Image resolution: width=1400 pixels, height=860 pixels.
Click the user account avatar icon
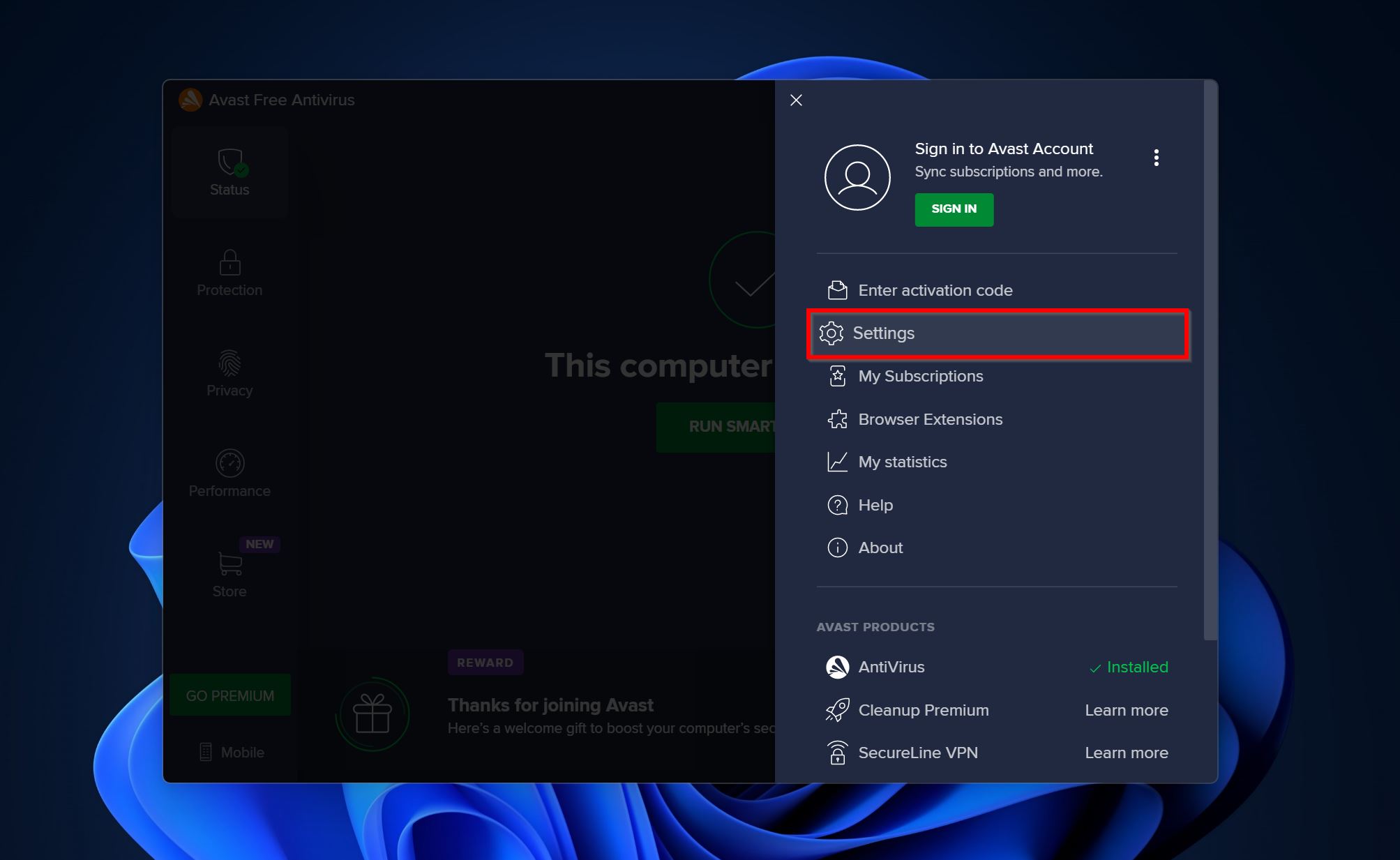pyautogui.click(x=858, y=178)
